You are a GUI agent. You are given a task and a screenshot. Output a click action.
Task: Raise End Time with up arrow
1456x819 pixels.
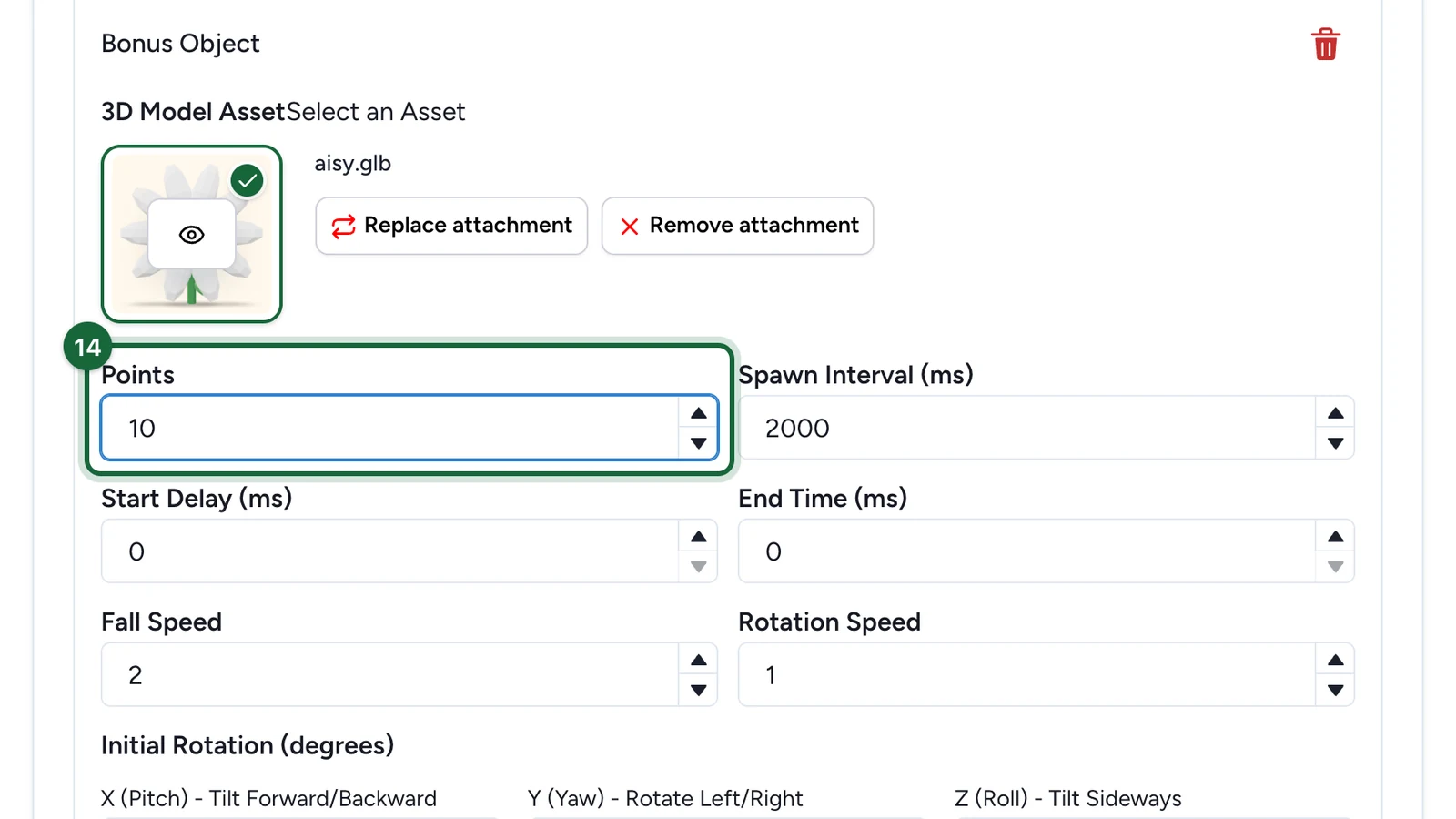(1335, 537)
